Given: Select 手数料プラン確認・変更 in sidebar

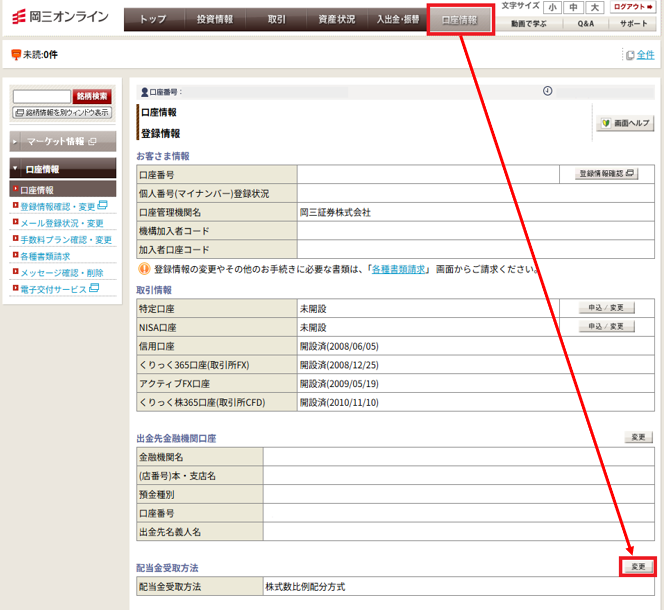Looking at the screenshot, I should point(66,239).
